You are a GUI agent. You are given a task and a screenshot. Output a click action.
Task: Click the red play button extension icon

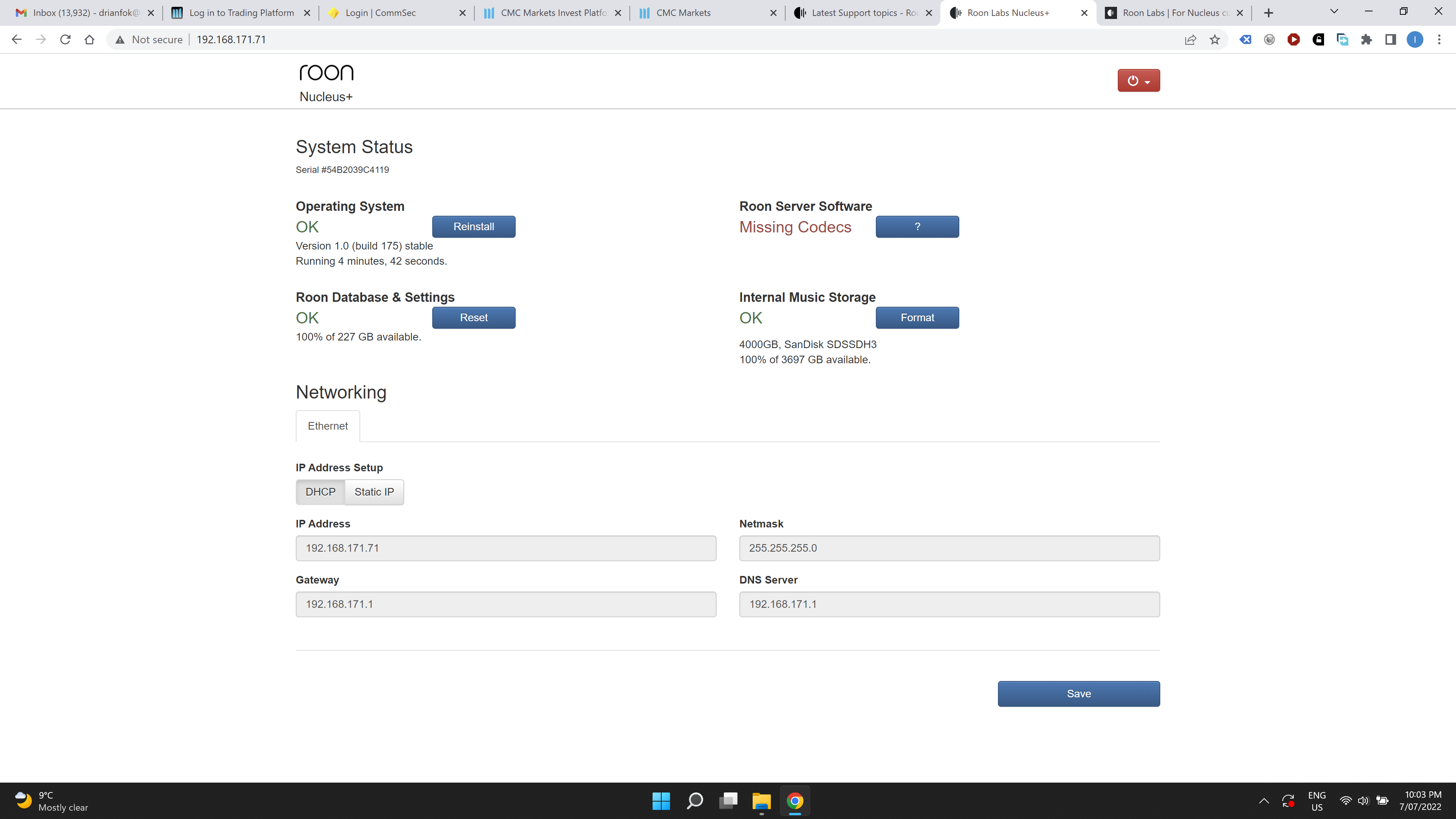click(x=1294, y=39)
